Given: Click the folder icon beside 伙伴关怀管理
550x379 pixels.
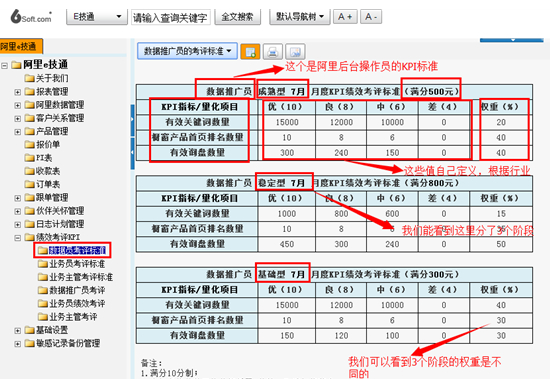Looking at the screenshot, I should pos(29,211).
